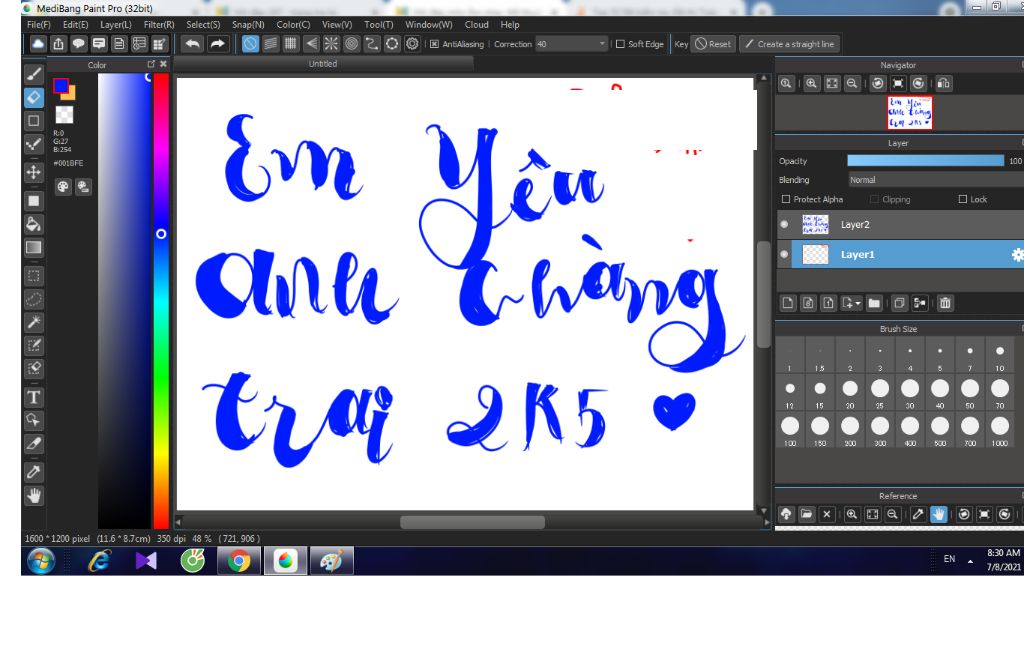Open the Layer1 settings gear
Viewport: 1024px width, 661px height.
click(x=1017, y=255)
